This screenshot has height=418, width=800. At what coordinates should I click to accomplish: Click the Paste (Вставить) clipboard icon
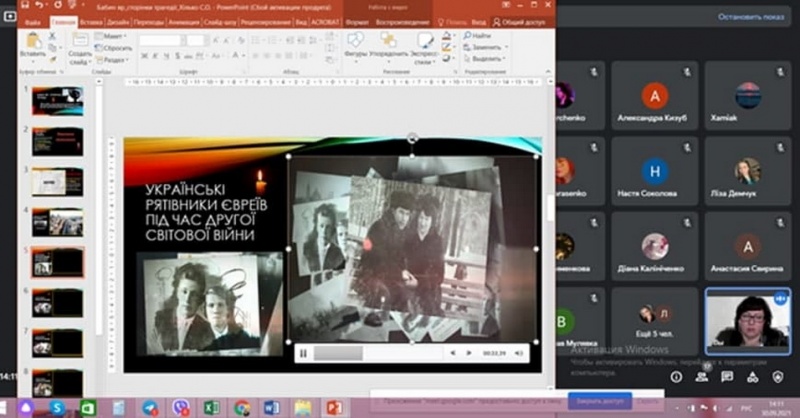pyautogui.click(x=33, y=42)
